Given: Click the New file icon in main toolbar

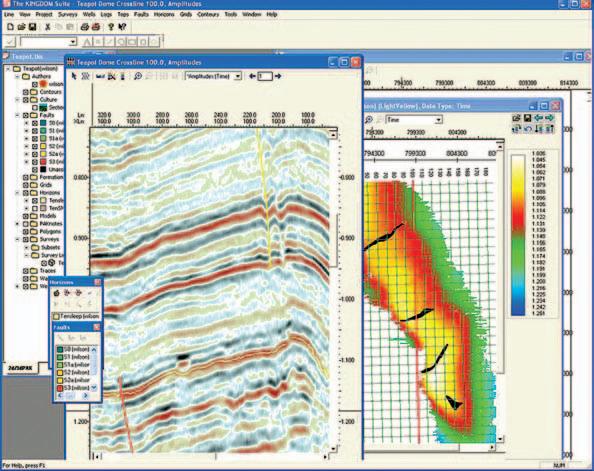Looking at the screenshot, I should (10, 27).
